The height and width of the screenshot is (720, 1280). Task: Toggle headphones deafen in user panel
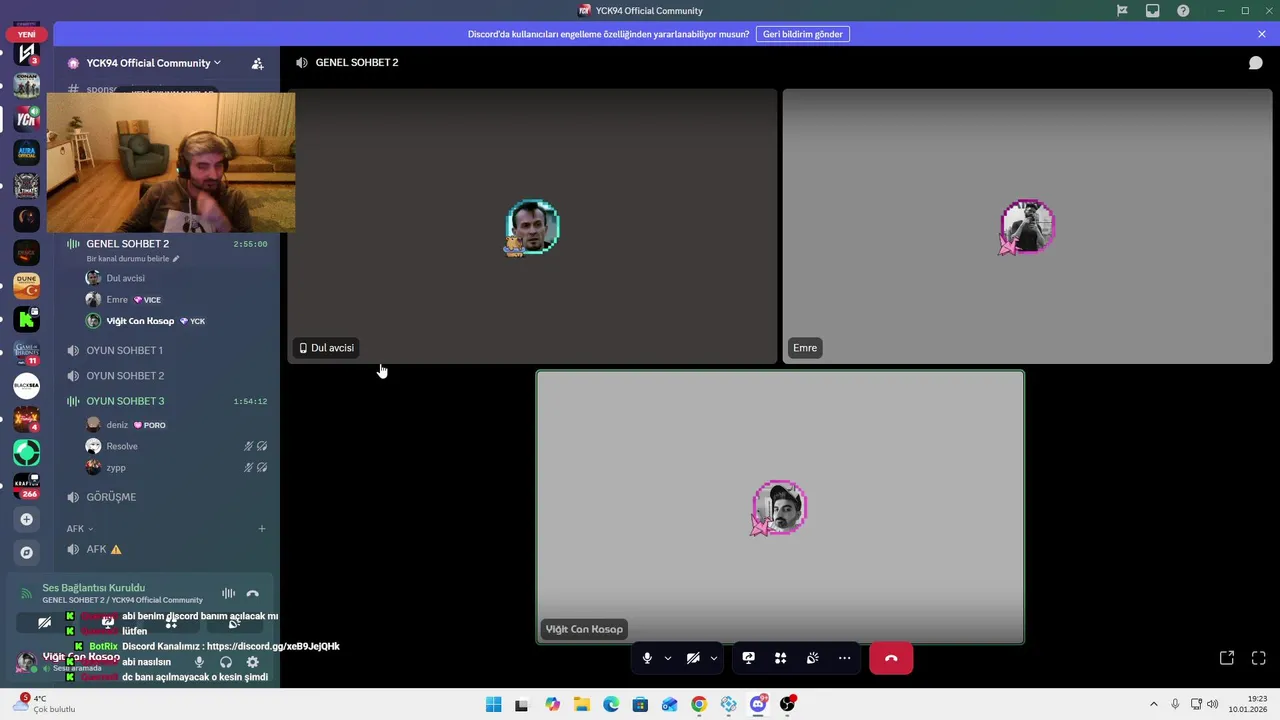coord(226,662)
